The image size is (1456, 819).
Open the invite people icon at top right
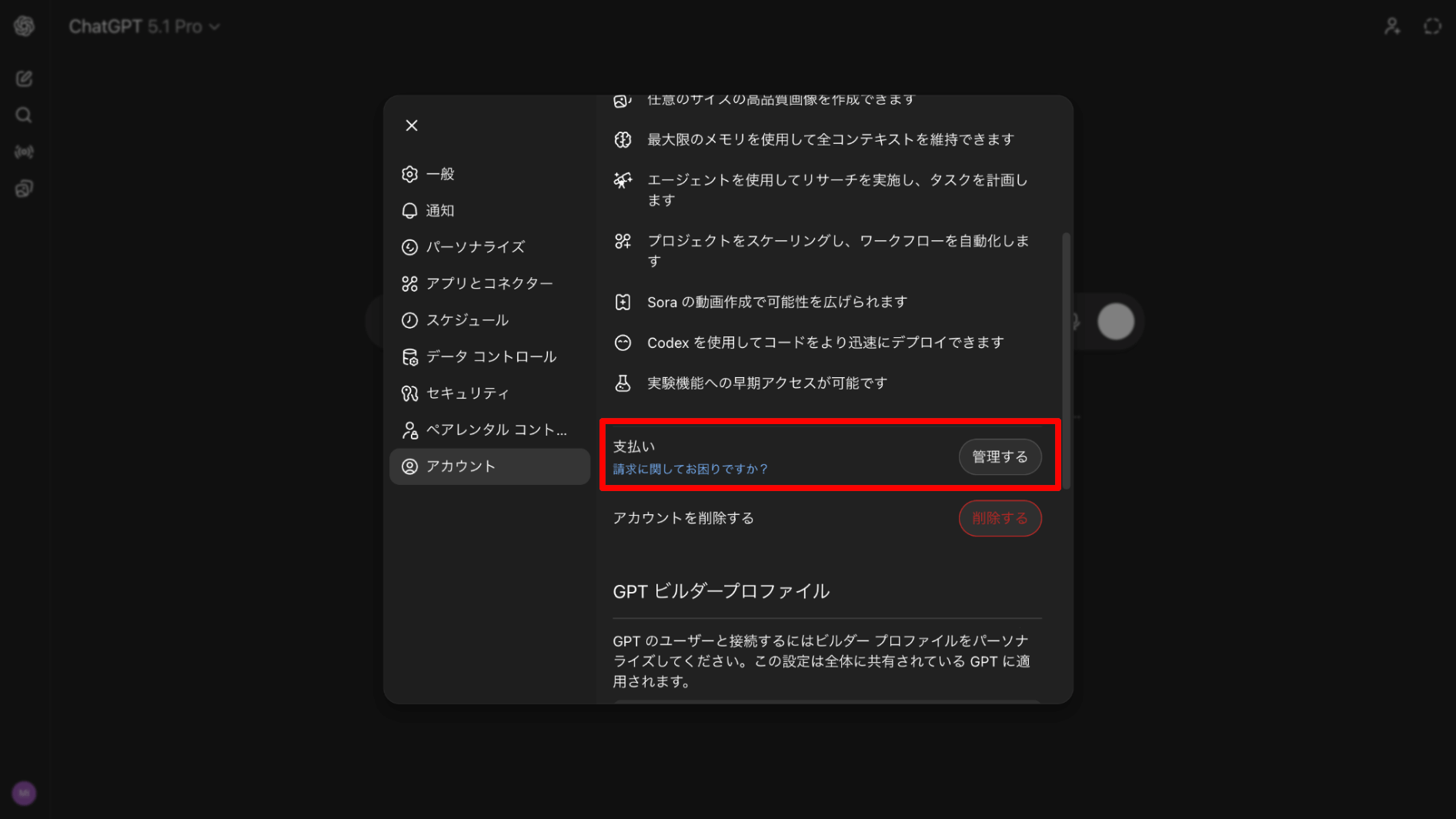coord(1392,26)
